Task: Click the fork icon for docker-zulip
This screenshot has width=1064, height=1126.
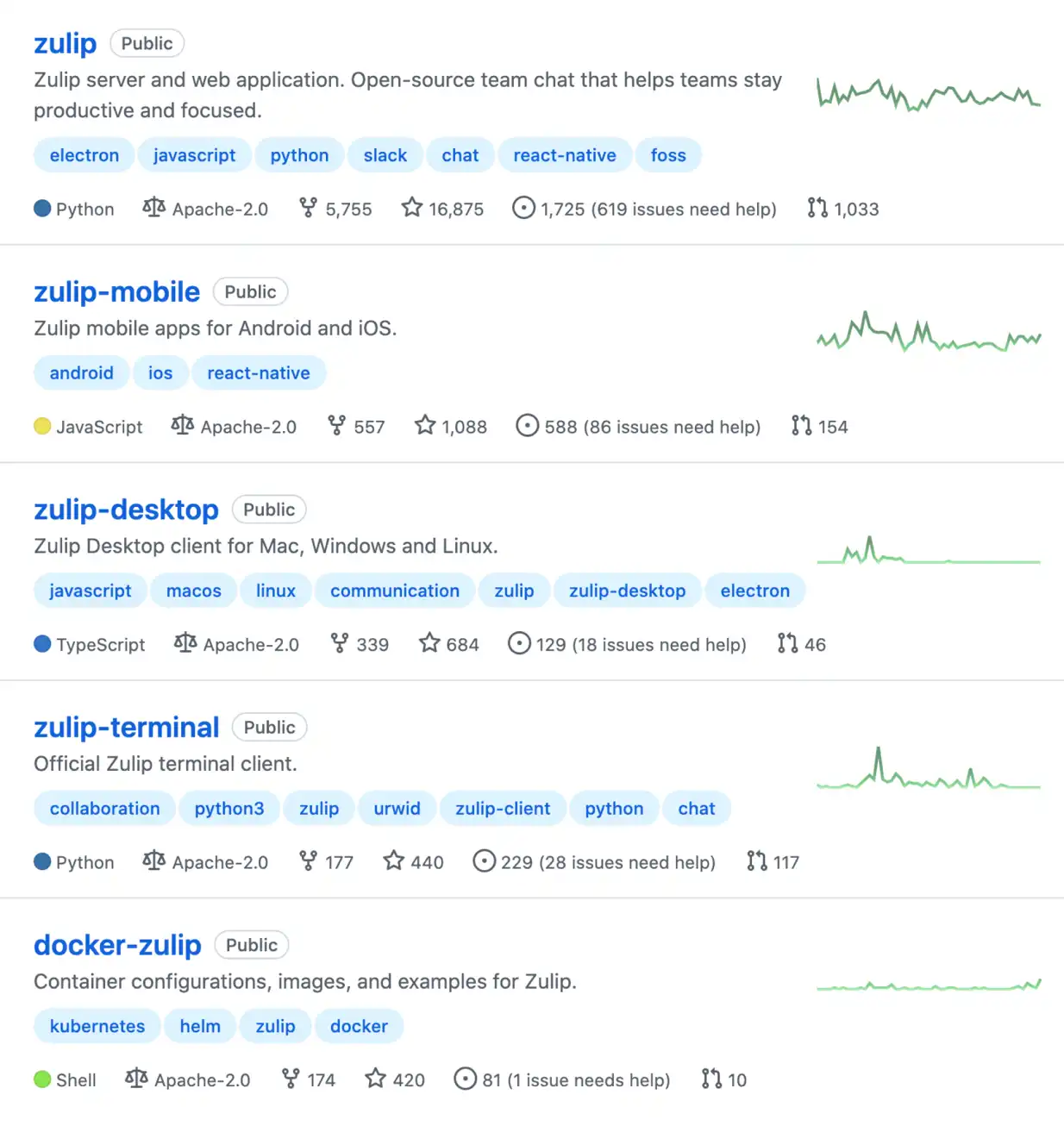Action: tap(291, 1079)
